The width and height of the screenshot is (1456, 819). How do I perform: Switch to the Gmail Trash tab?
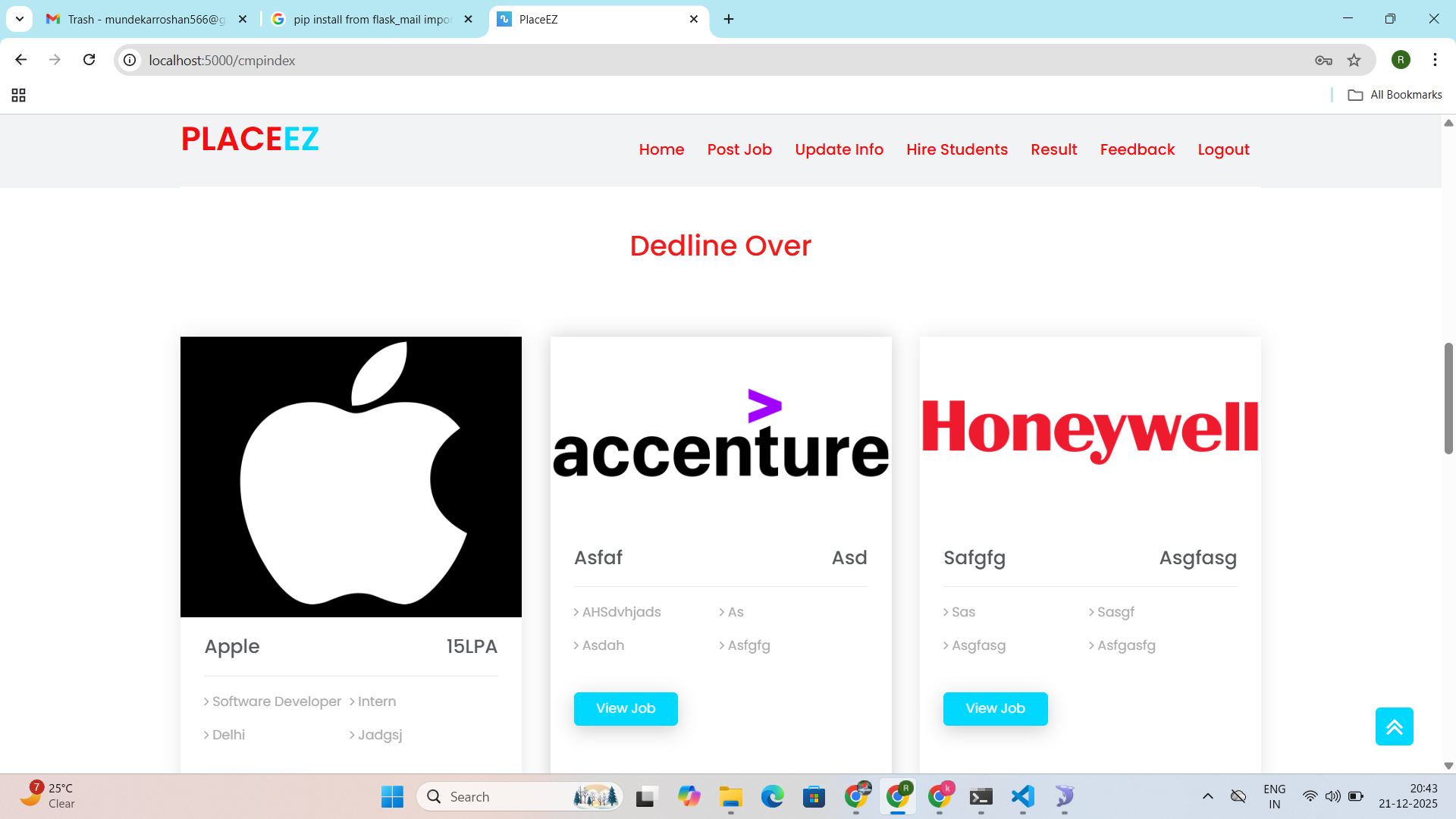click(144, 19)
